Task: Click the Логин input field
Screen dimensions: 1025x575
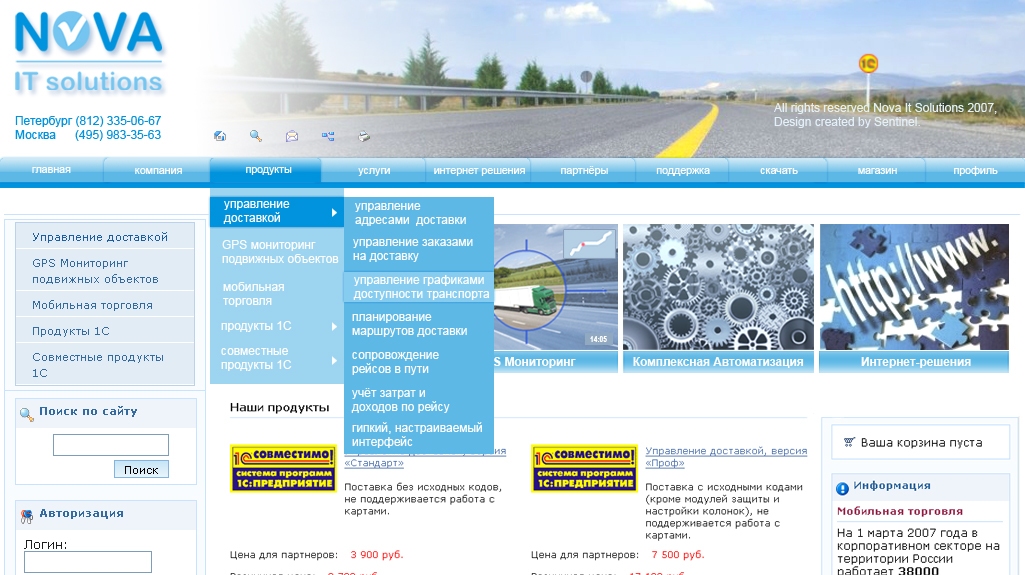Action: pos(88,562)
